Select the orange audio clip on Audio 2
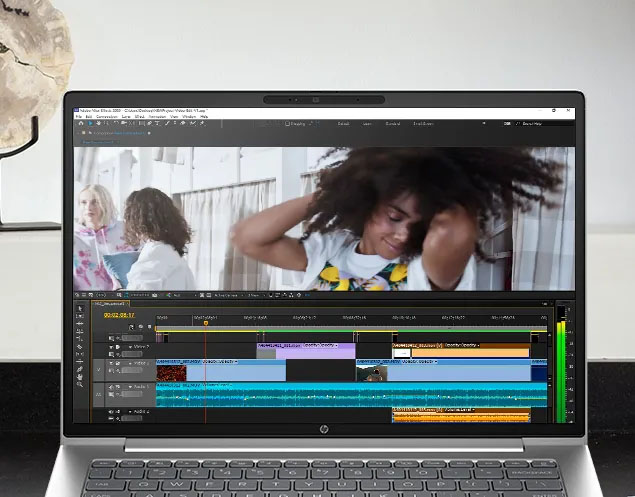This screenshot has width=635, height=497. (x=461, y=415)
